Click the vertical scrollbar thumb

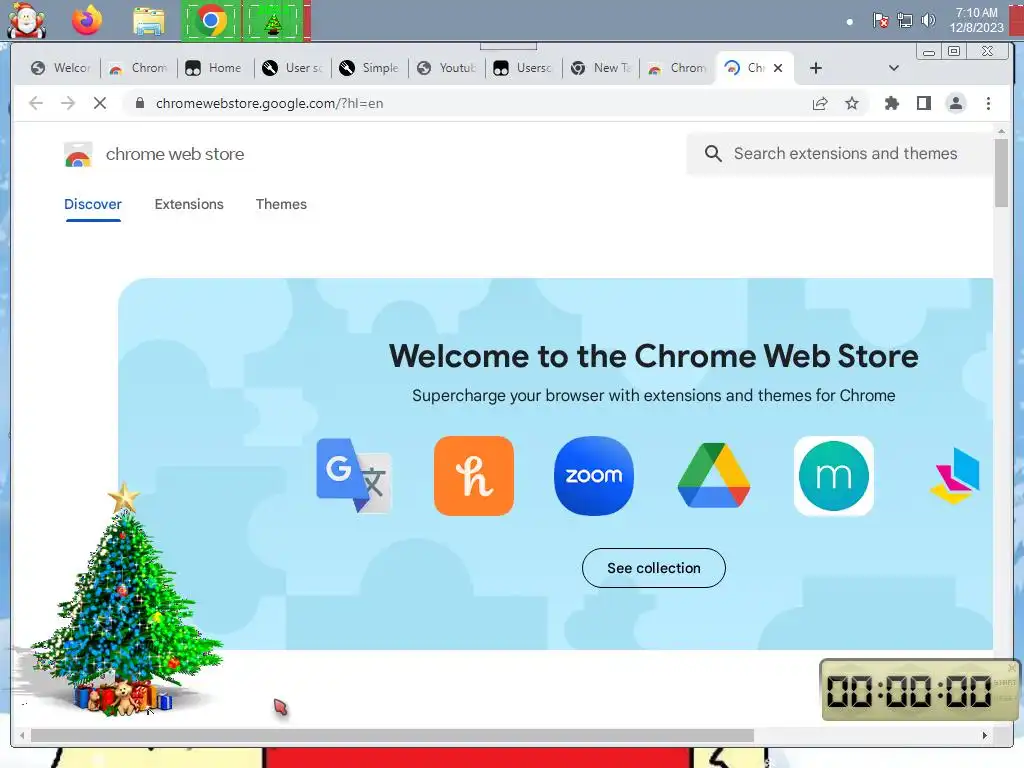1001,173
